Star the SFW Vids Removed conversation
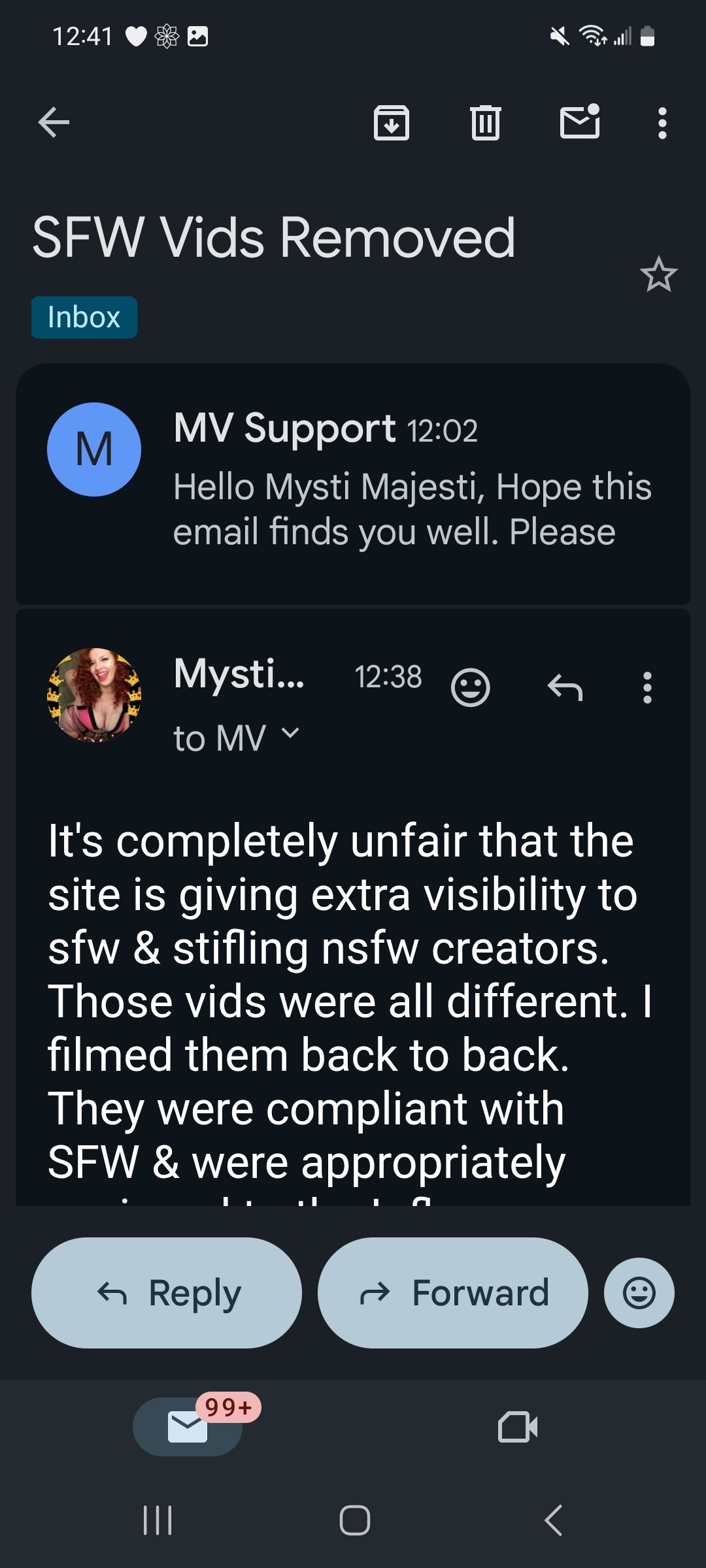The image size is (706, 1568). click(658, 274)
